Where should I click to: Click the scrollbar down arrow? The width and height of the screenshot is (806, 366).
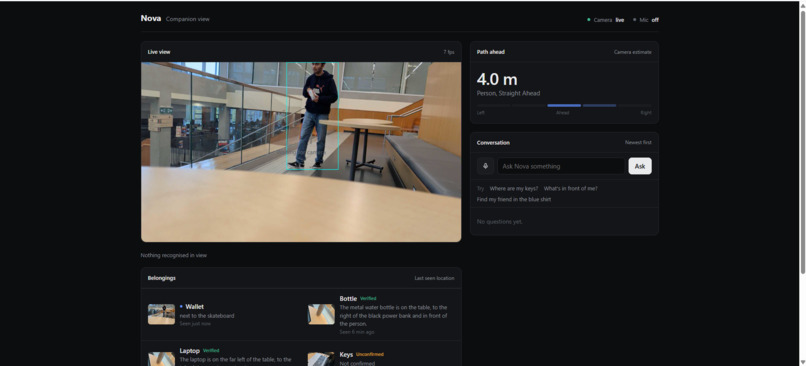coord(802,362)
